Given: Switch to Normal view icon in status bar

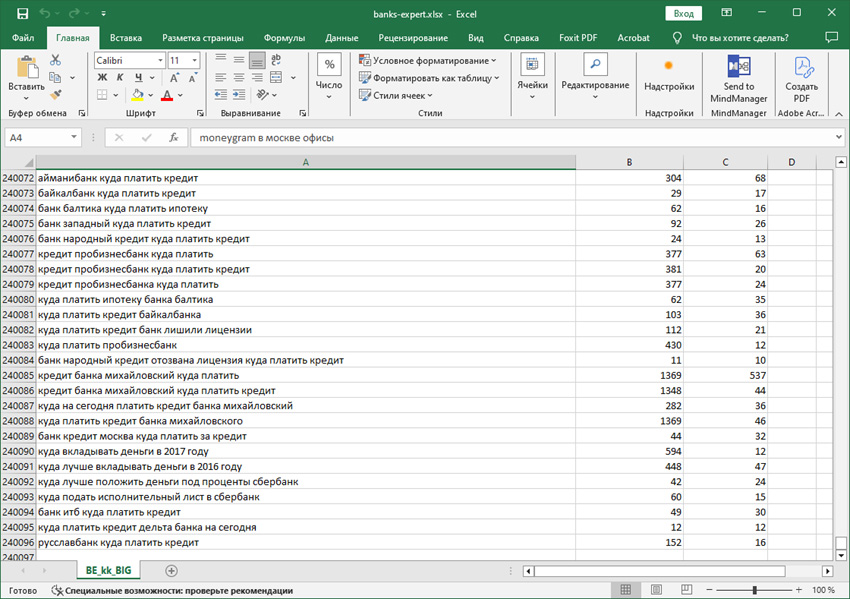Looking at the screenshot, I should coord(626,590).
